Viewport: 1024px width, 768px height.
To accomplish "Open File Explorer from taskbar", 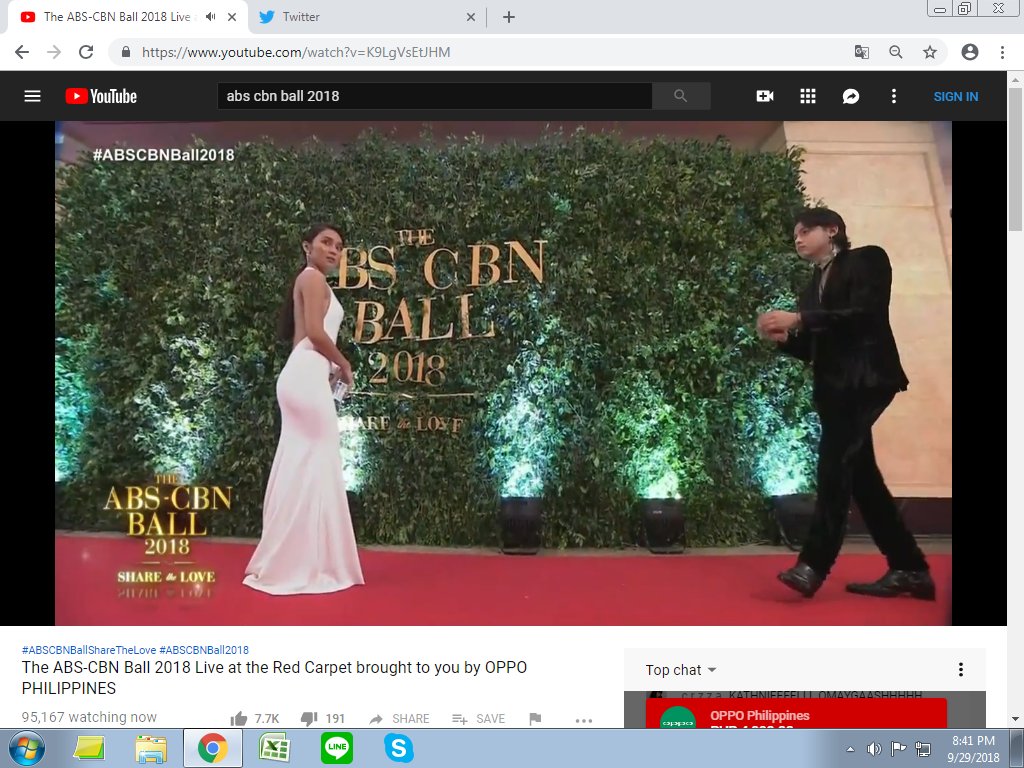I will [x=151, y=748].
